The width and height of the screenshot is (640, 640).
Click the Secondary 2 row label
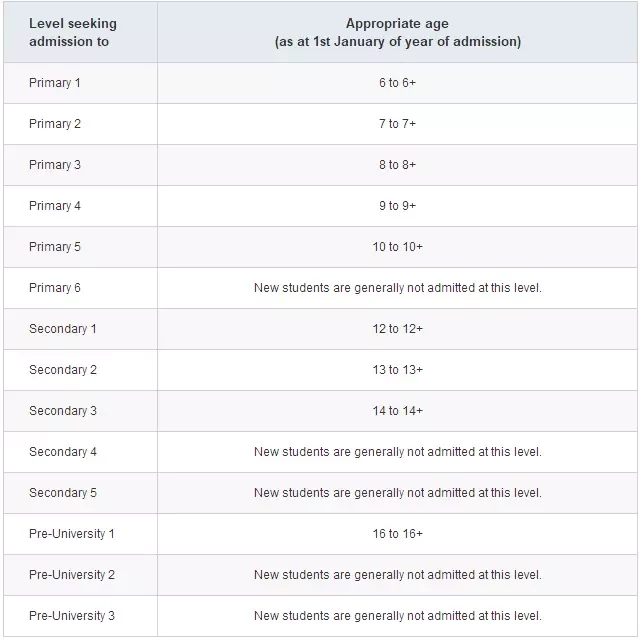tap(63, 370)
